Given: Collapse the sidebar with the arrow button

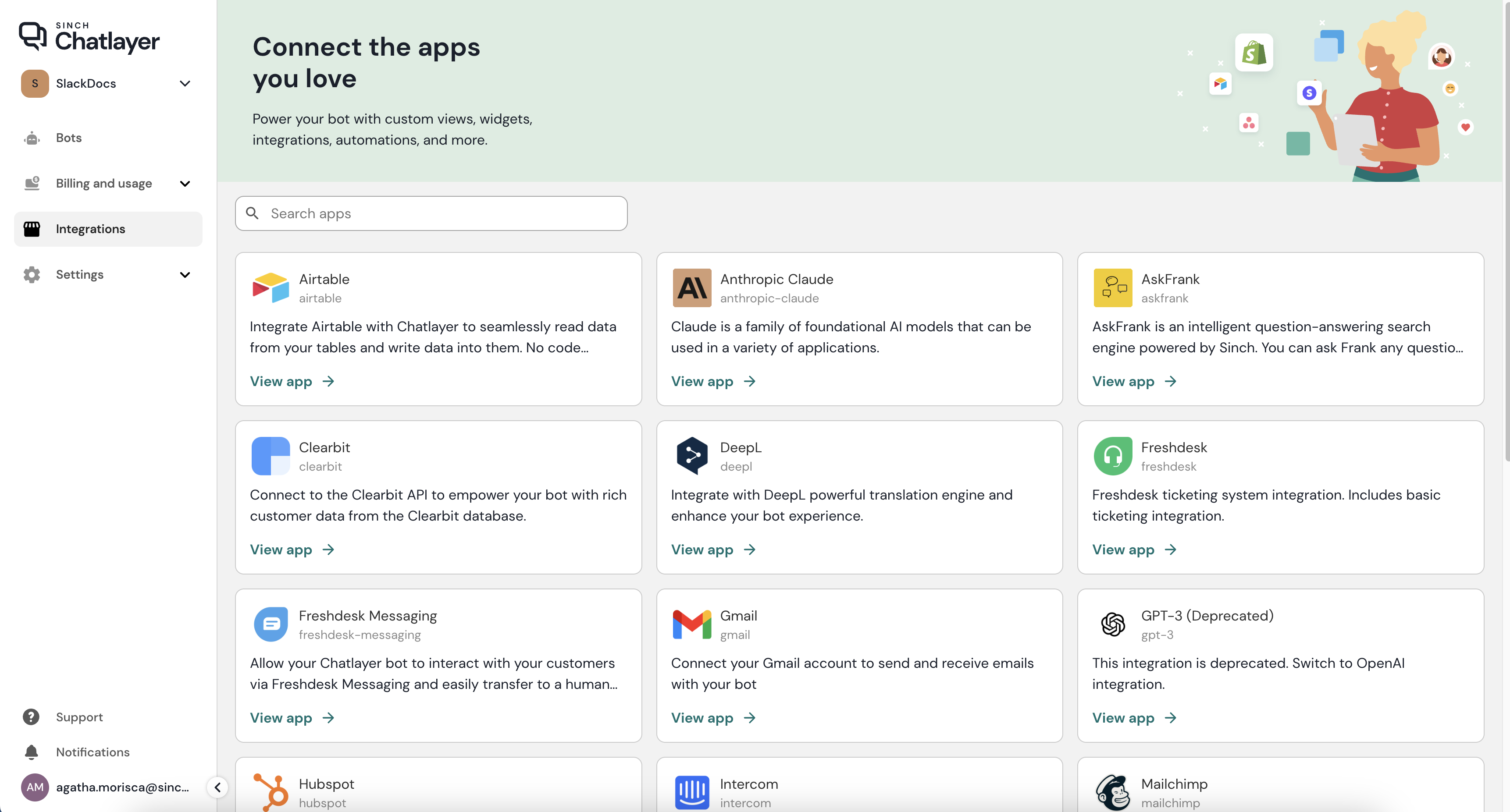Looking at the screenshot, I should point(217,787).
